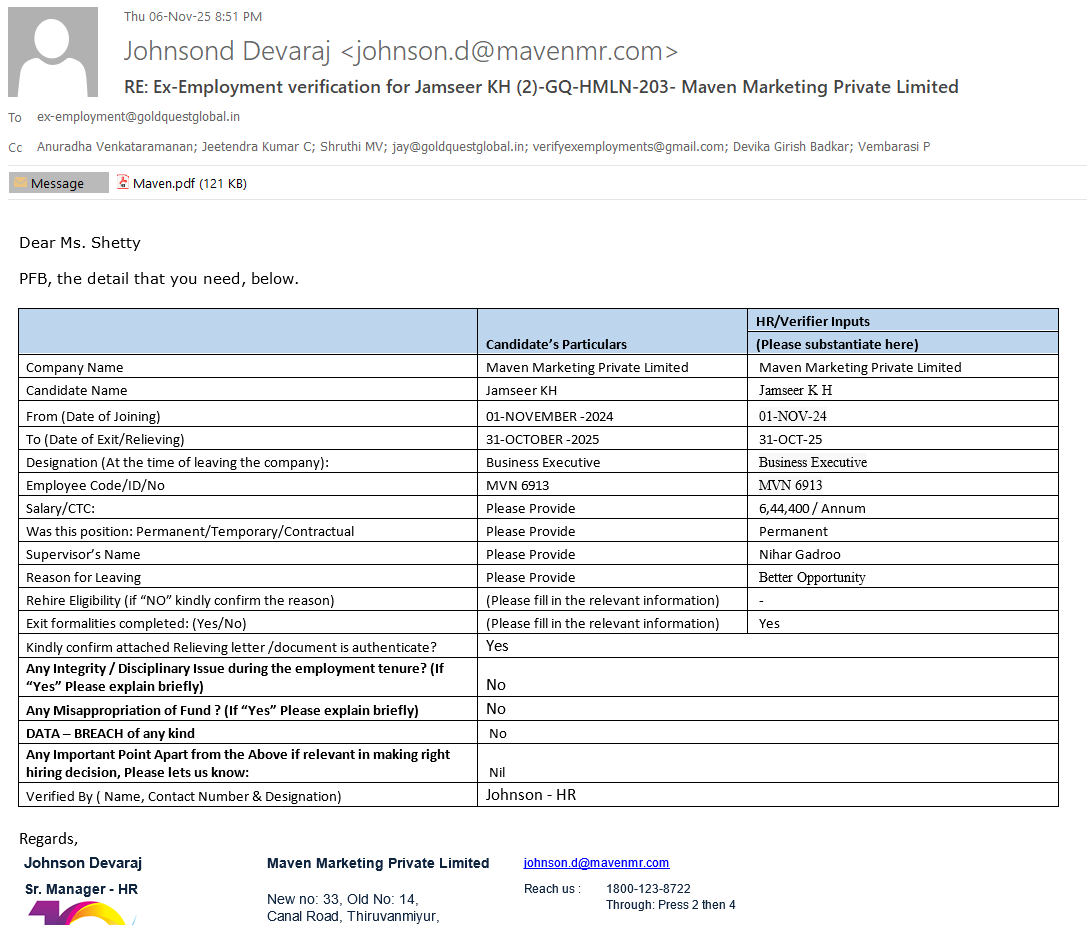Screen dimensions: 1087x932
Task: Click Cc recipient Shruthi MV
Action: [x=351, y=146]
